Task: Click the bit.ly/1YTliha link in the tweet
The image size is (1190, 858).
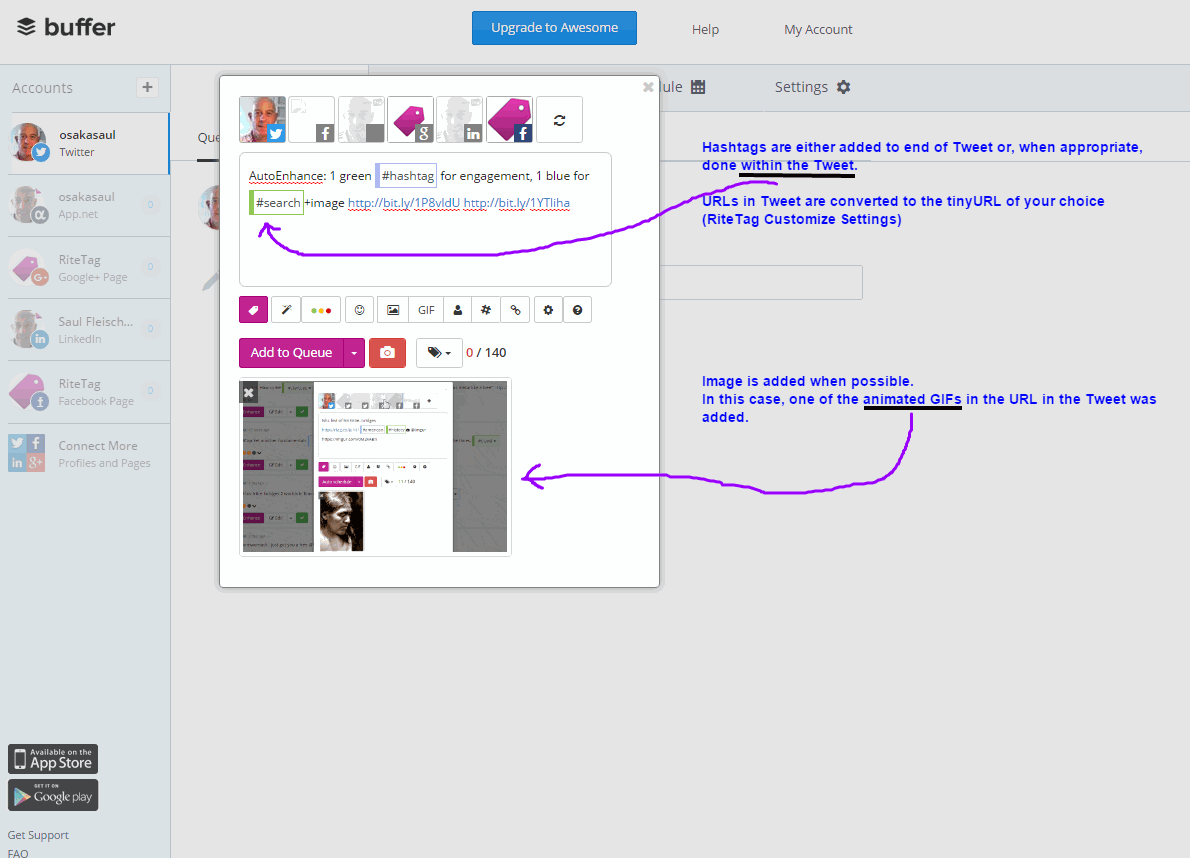Action: tap(517, 203)
